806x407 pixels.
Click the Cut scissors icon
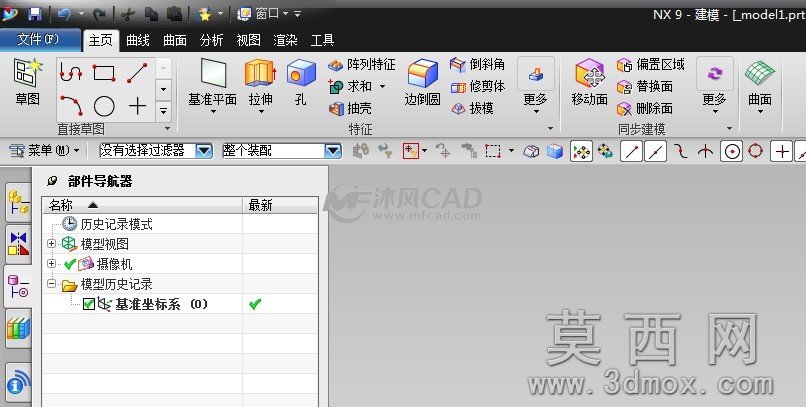(127, 14)
